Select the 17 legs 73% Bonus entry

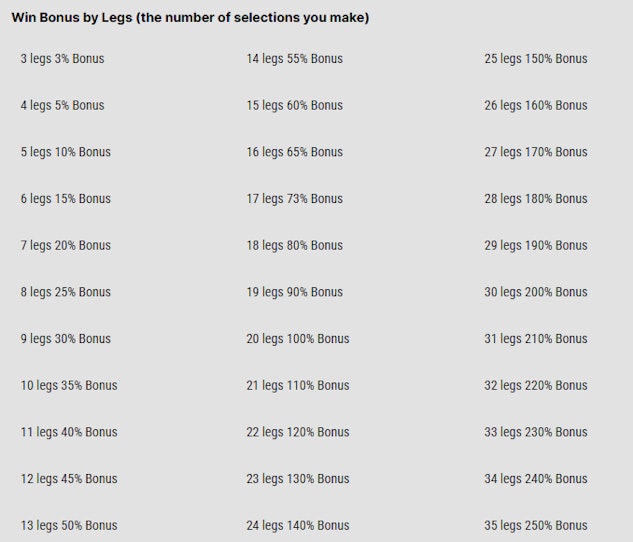294,199
